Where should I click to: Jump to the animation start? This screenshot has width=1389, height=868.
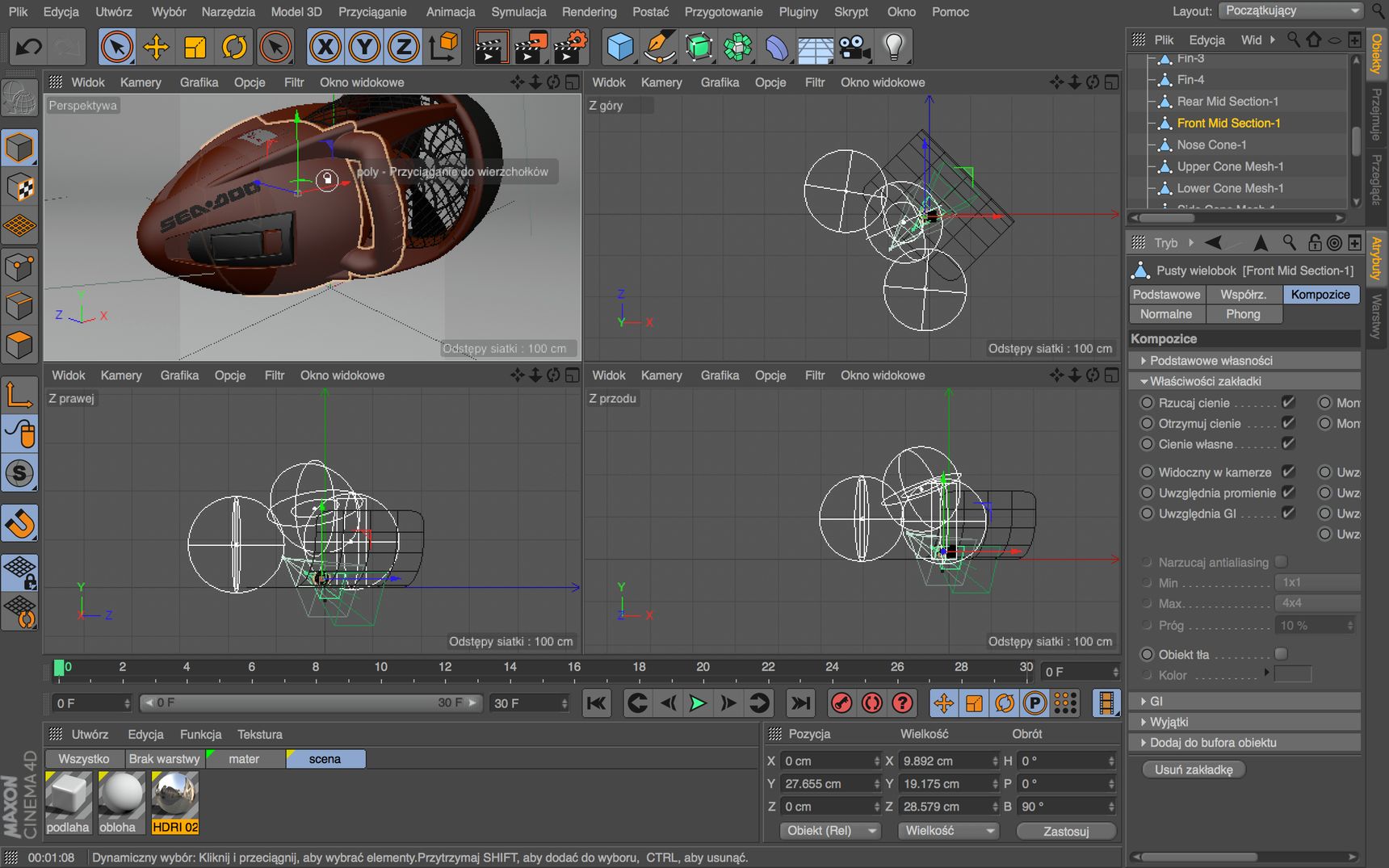point(596,703)
